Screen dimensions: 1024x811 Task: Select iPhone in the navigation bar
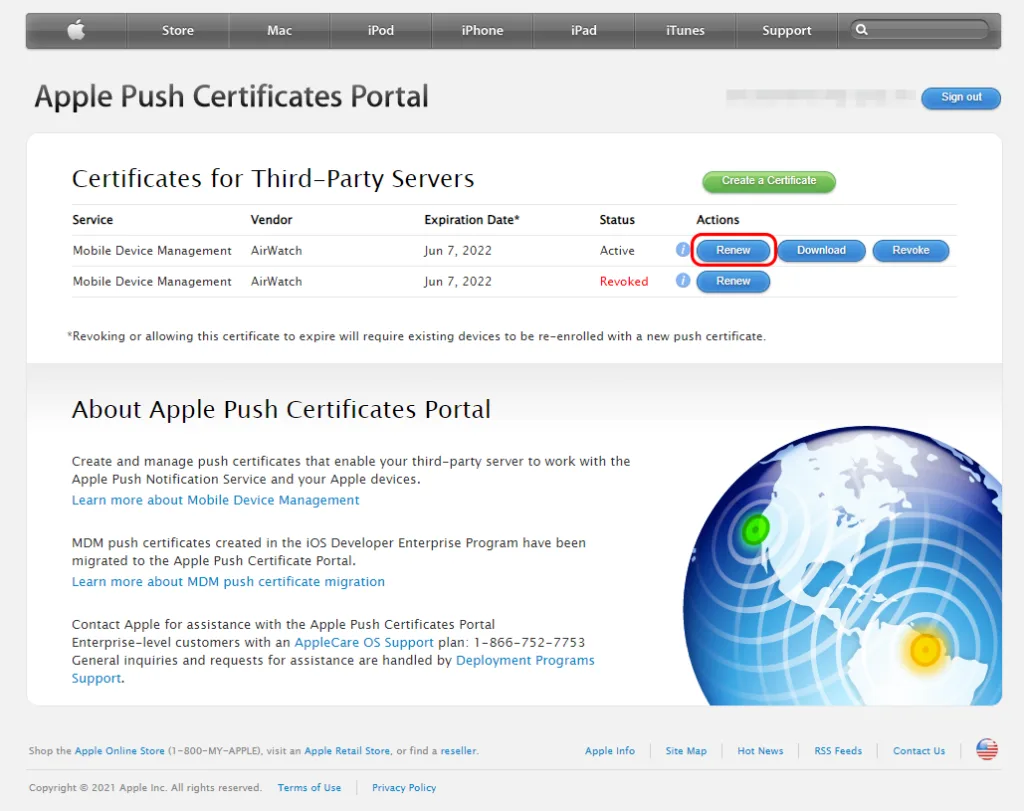pos(482,31)
